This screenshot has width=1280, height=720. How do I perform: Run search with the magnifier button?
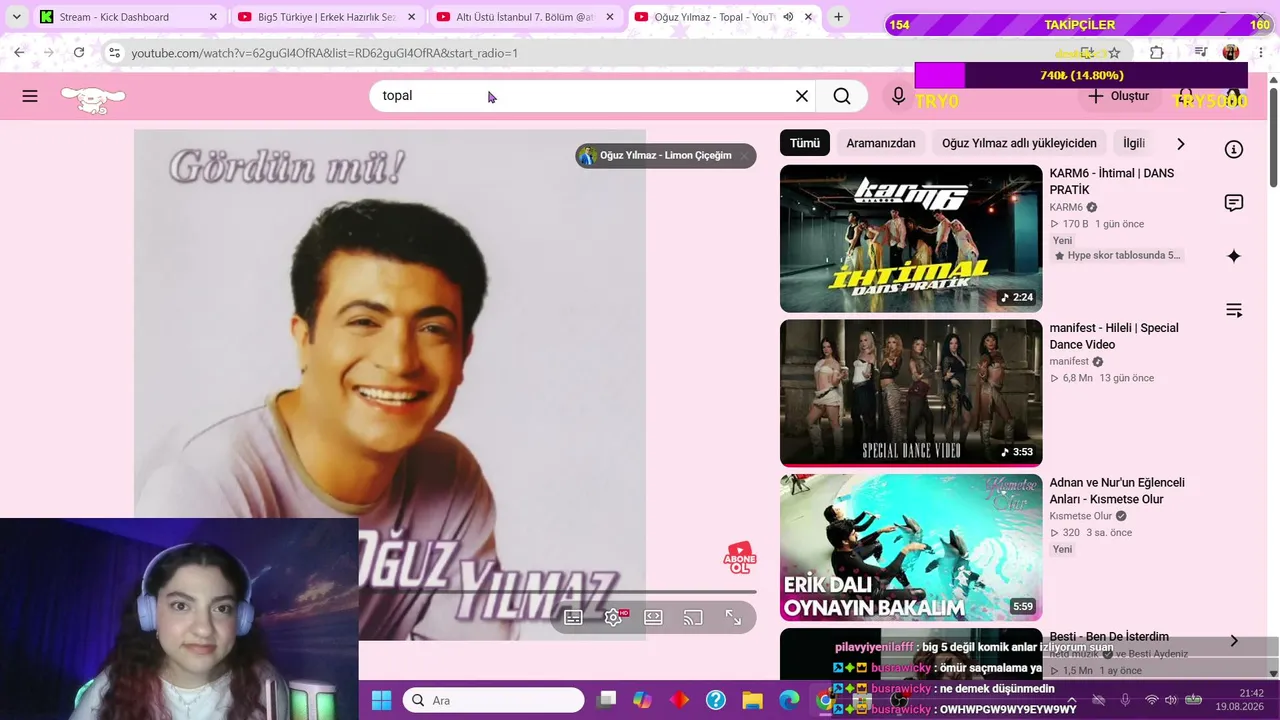(x=842, y=96)
